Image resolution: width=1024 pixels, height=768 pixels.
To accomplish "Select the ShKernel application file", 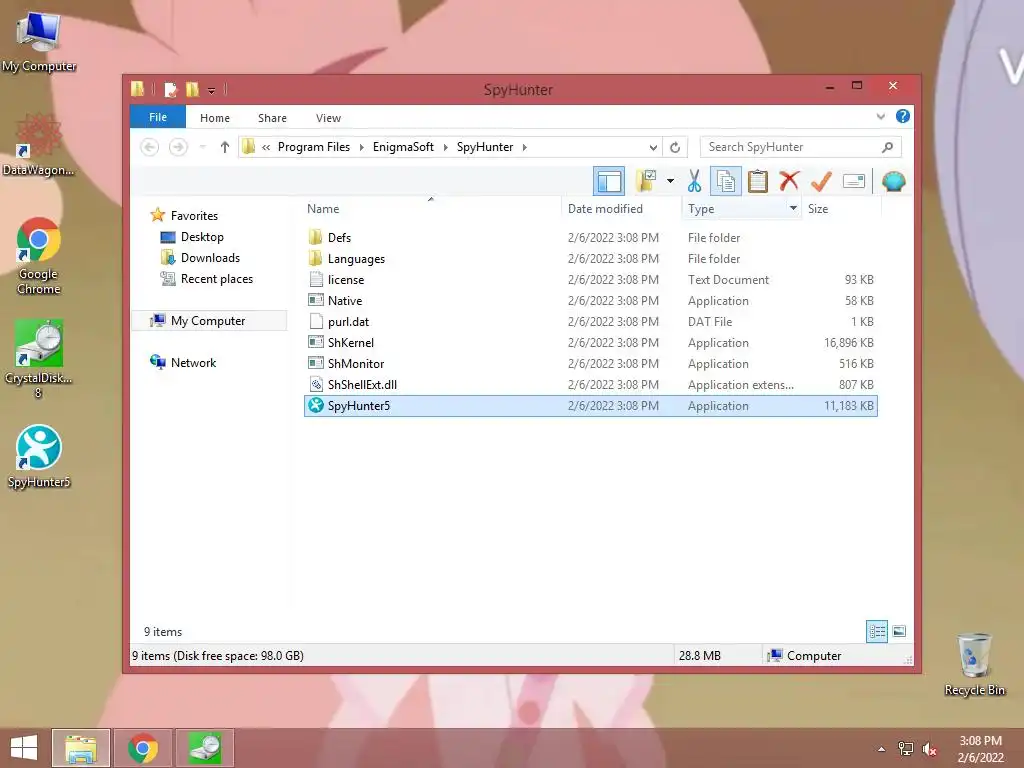I will pos(590,342).
